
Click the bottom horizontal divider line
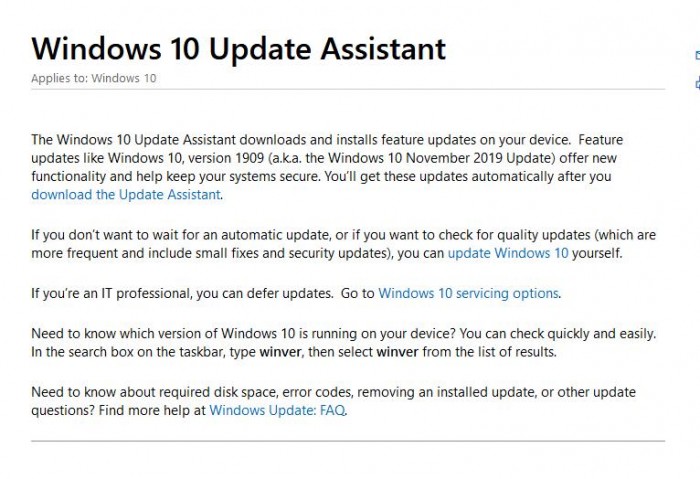click(348, 440)
